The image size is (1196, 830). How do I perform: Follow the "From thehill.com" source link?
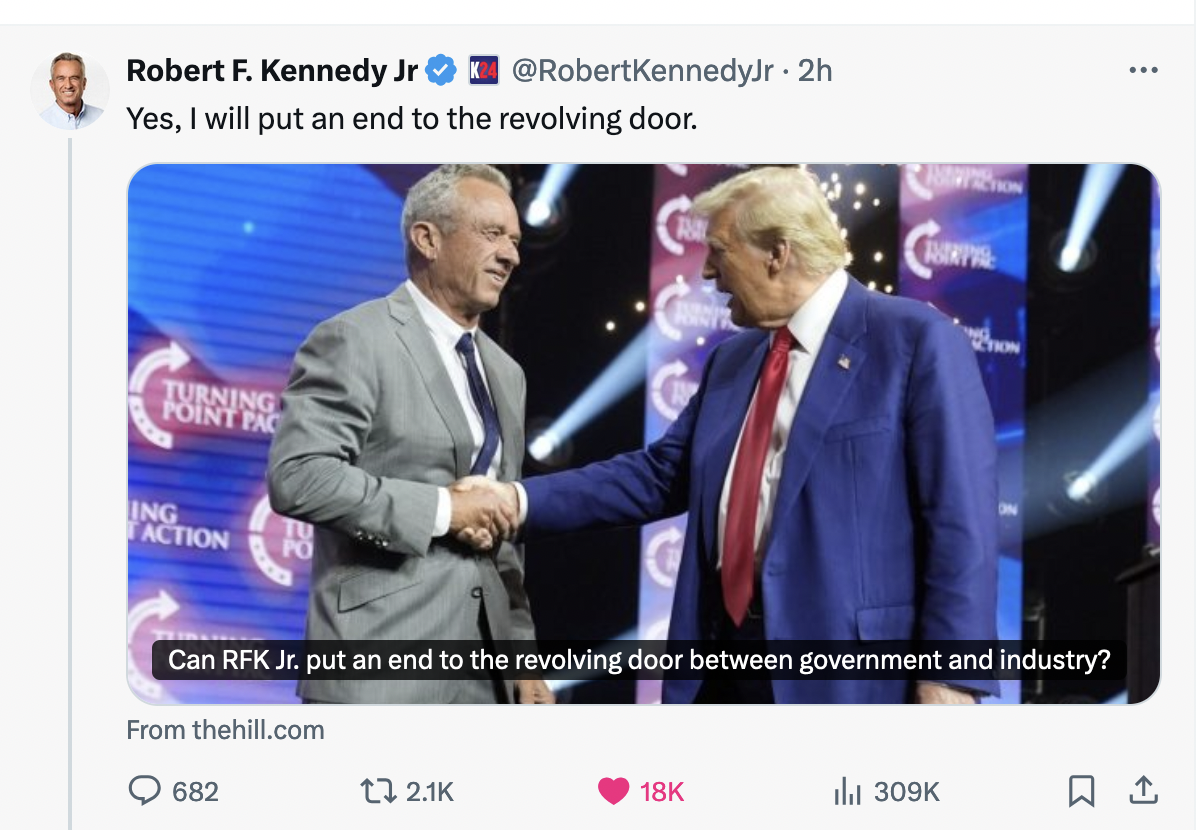point(225,730)
